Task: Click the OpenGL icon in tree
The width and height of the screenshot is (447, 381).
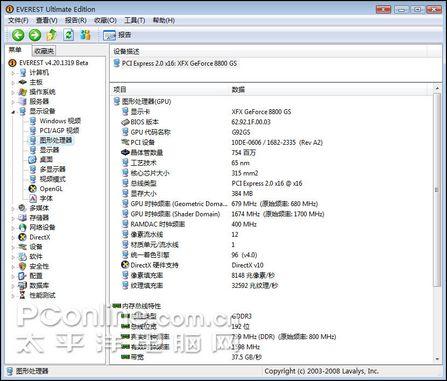Action: click(32, 189)
